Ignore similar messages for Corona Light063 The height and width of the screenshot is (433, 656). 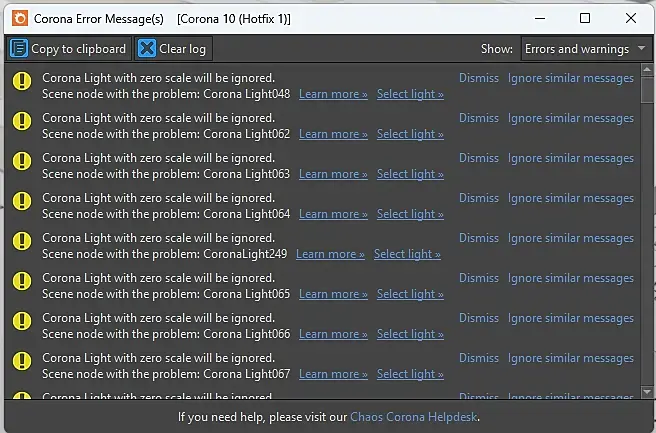(x=570, y=158)
